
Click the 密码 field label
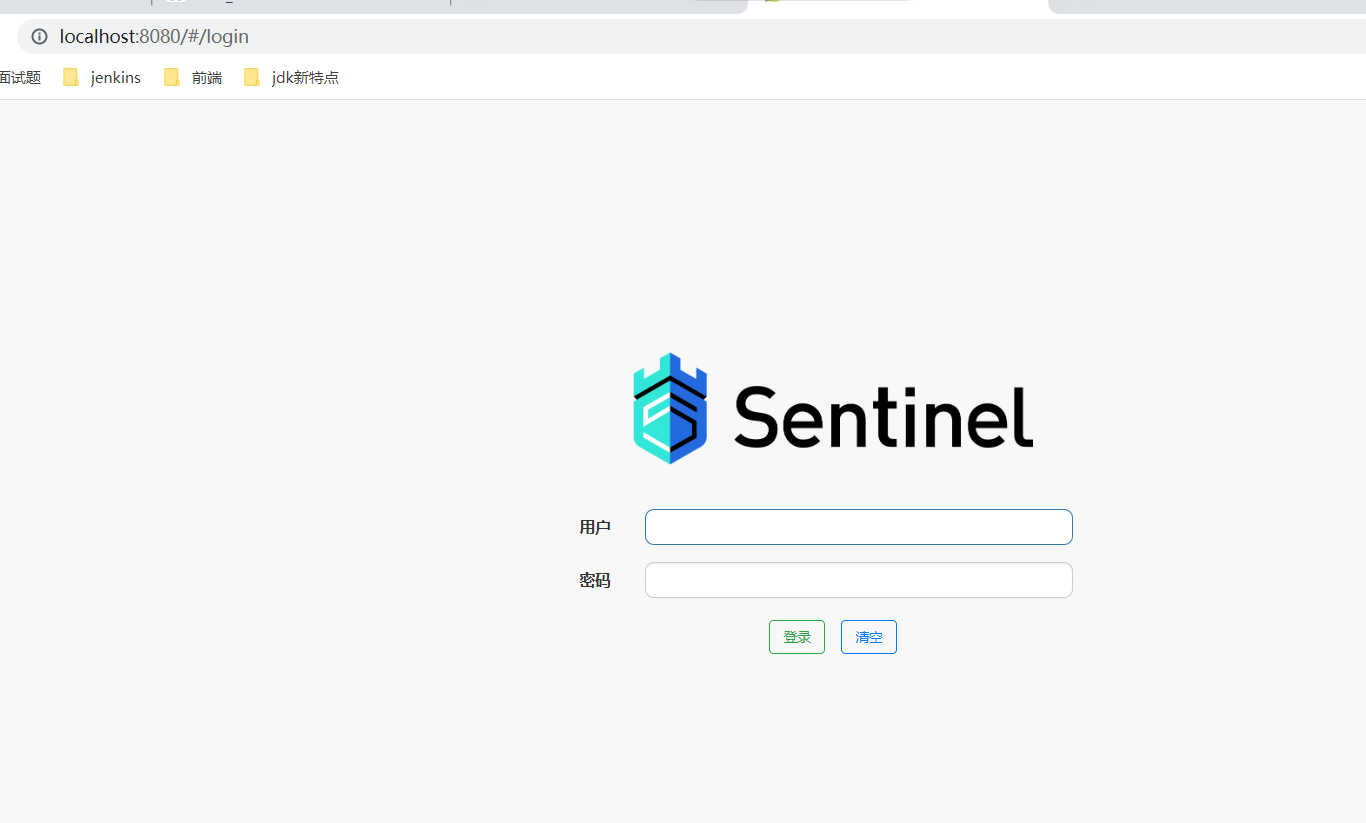[x=595, y=580]
